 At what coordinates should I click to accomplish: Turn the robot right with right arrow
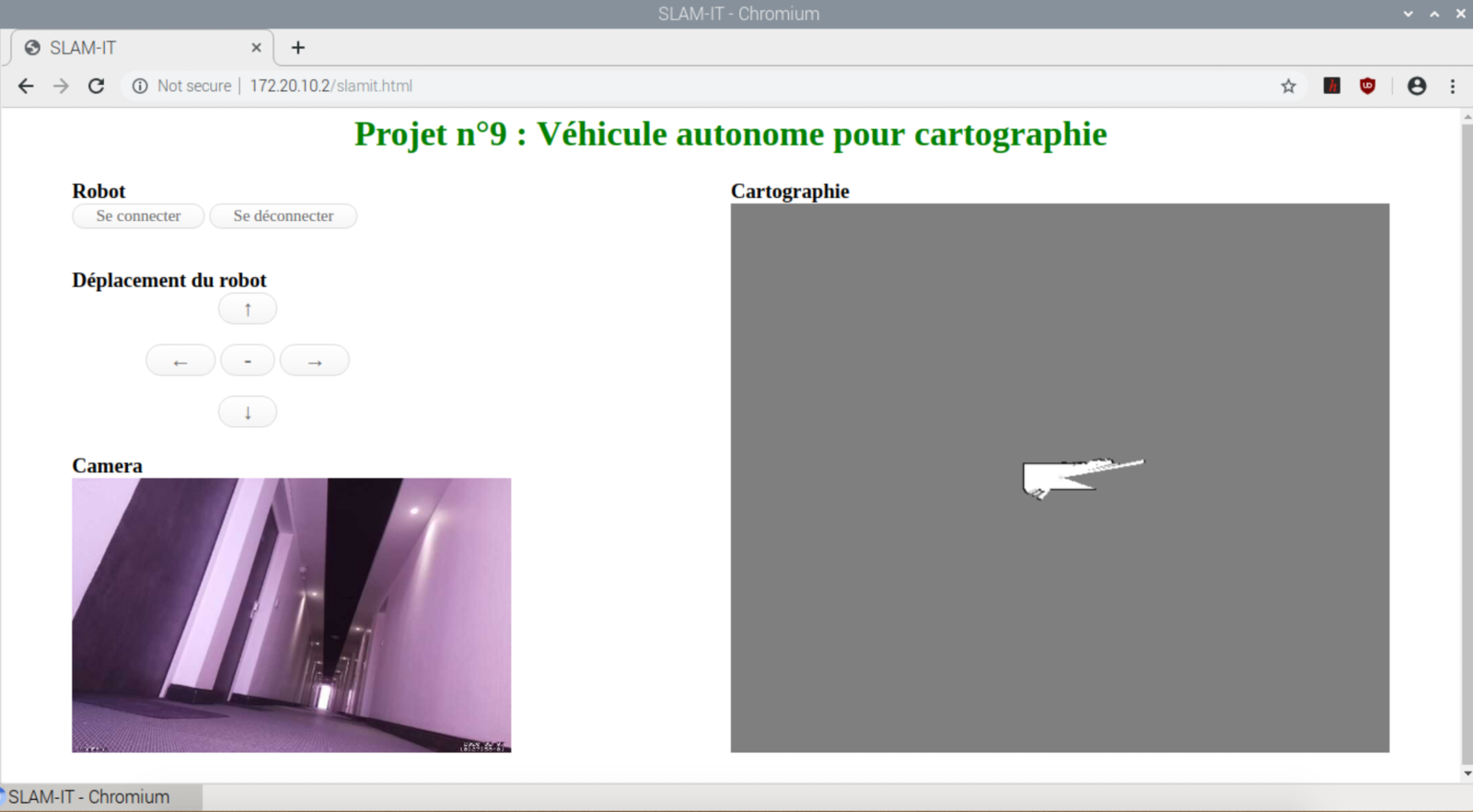(x=314, y=361)
